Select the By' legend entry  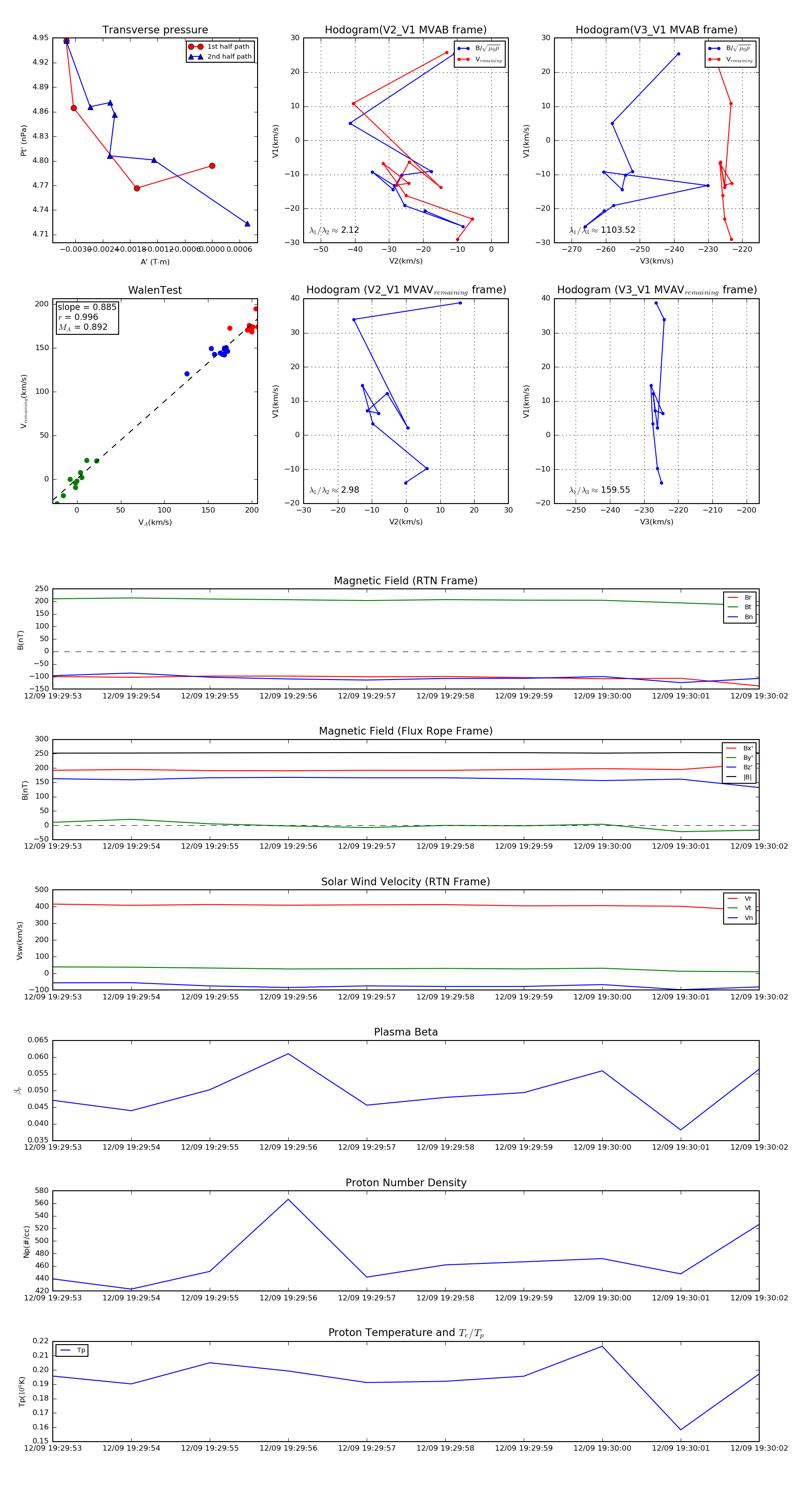click(739, 758)
